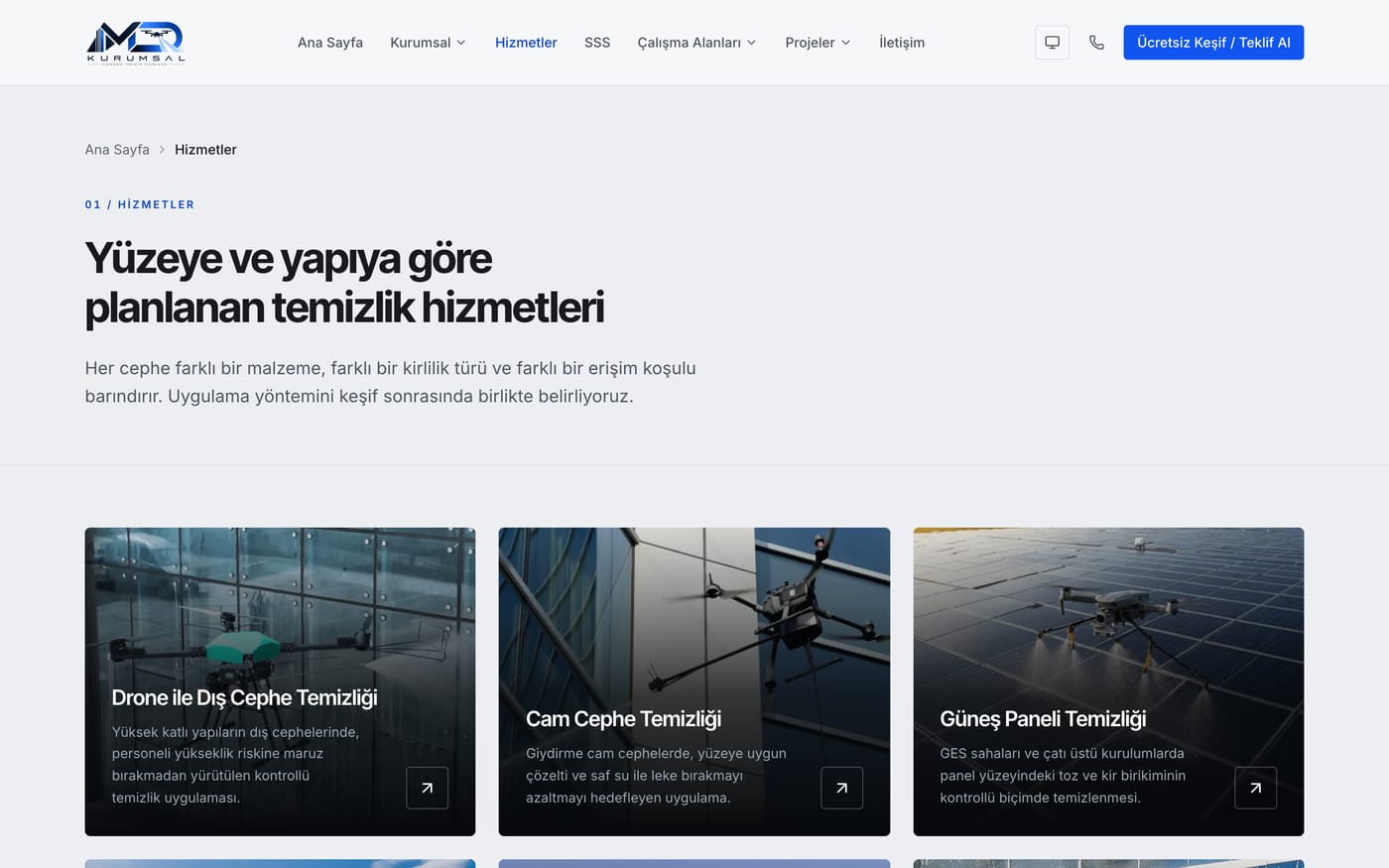Image resolution: width=1389 pixels, height=868 pixels.
Task: Go to Ana Sayfa in navigation bar
Action: pyautogui.click(x=330, y=43)
